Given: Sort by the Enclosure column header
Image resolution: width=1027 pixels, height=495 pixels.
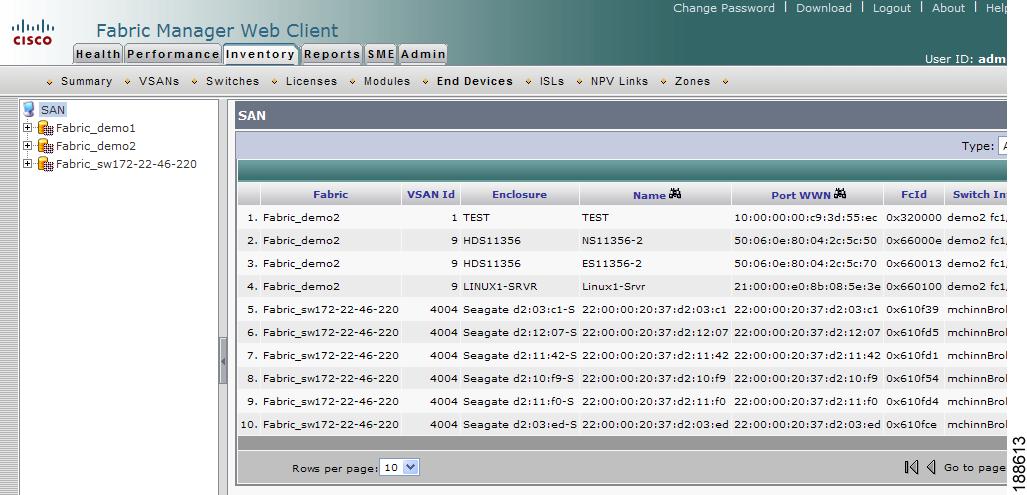Looking at the screenshot, I should pyautogui.click(x=519, y=194).
